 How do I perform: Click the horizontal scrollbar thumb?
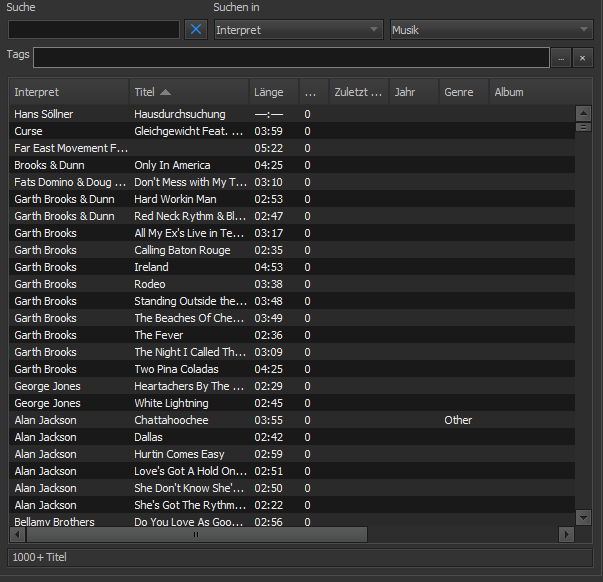pyautogui.click(x=197, y=534)
